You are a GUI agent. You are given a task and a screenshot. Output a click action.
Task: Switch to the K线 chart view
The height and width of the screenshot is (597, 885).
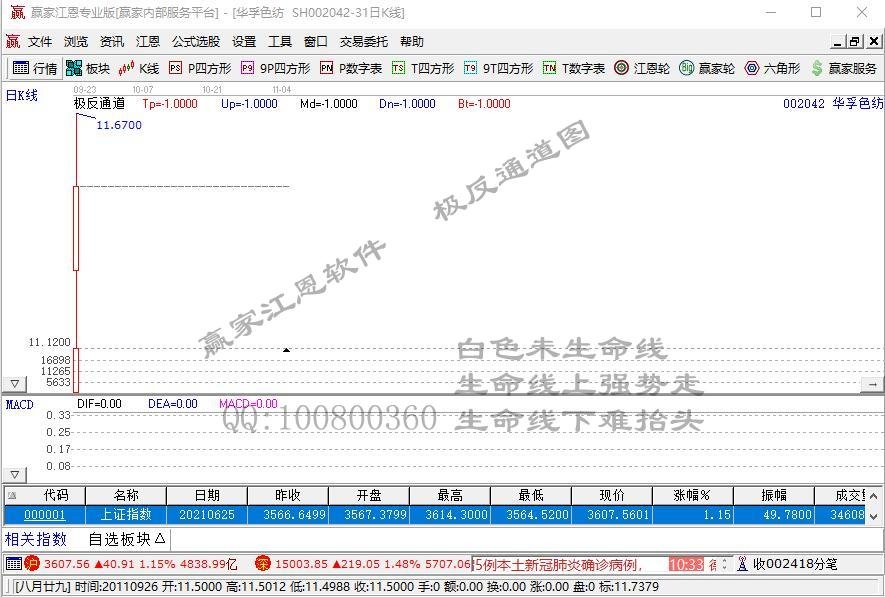[139, 68]
